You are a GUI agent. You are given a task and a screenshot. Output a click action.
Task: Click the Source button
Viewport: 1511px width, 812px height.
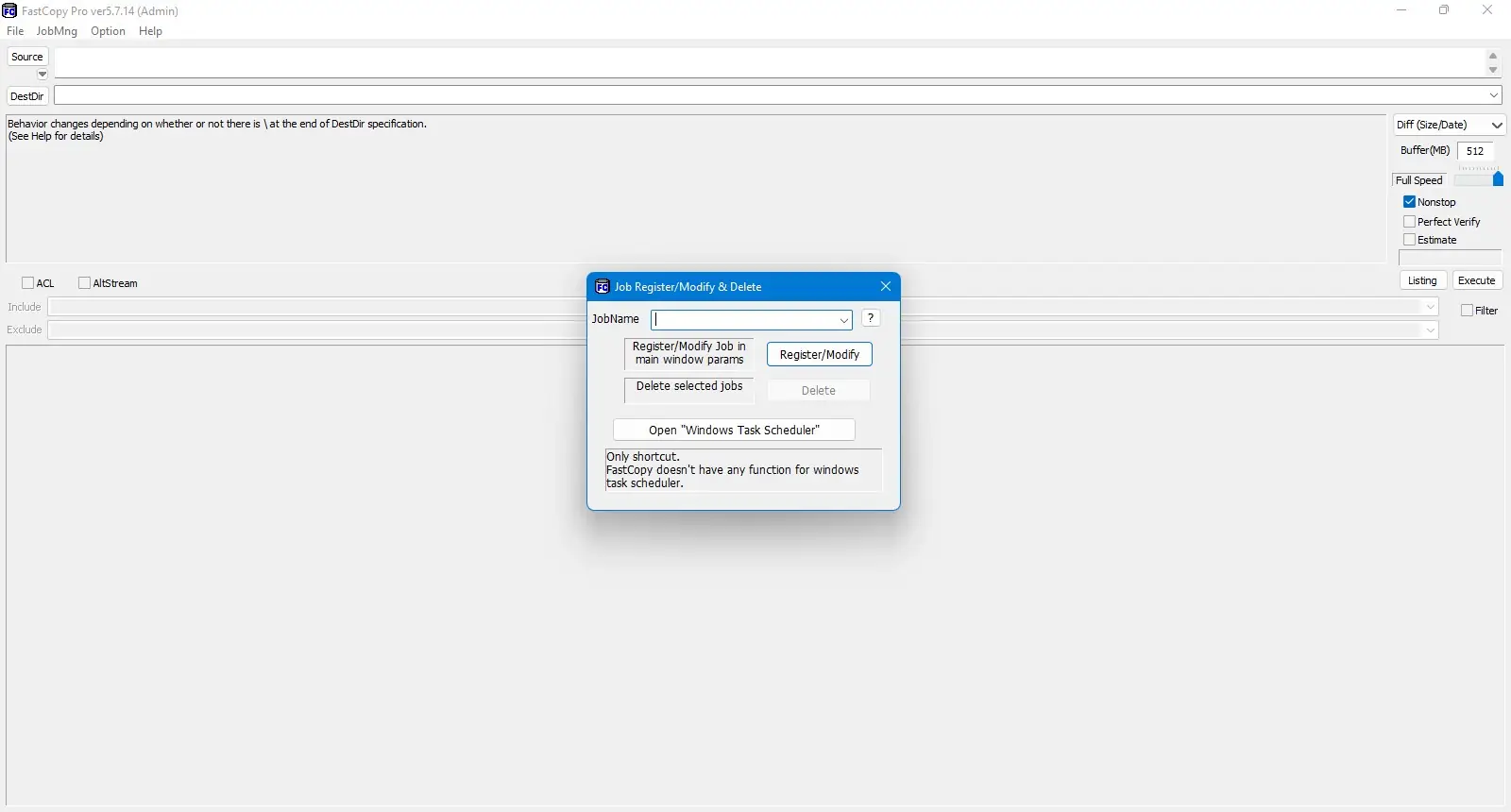click(27, 57)
